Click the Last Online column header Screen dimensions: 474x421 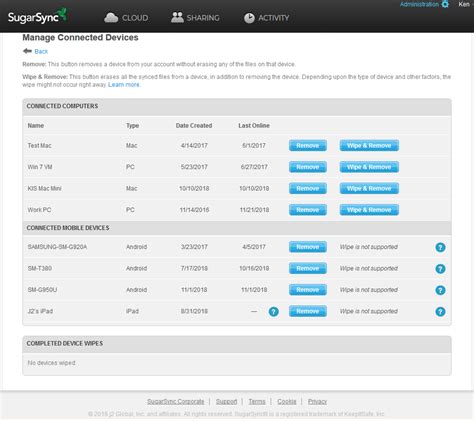(254, 126)
